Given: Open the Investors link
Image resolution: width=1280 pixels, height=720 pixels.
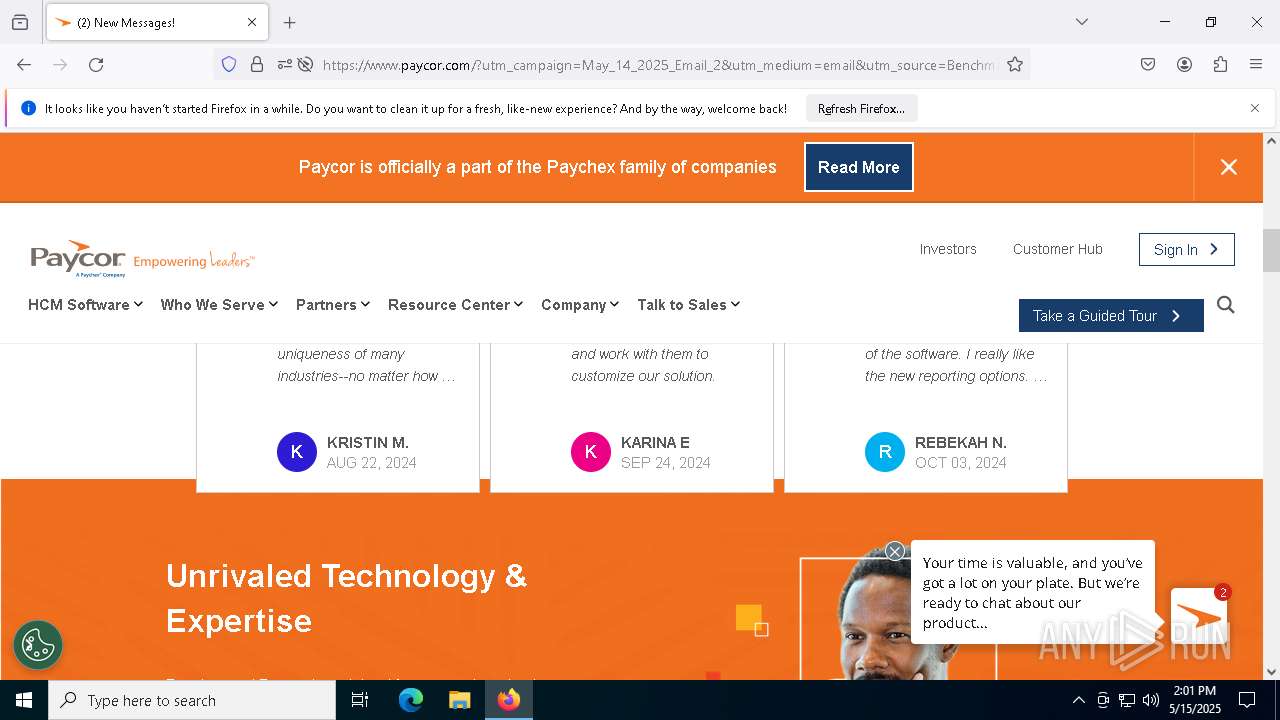Looking at the screenshot, I should (x=948, y=249).
